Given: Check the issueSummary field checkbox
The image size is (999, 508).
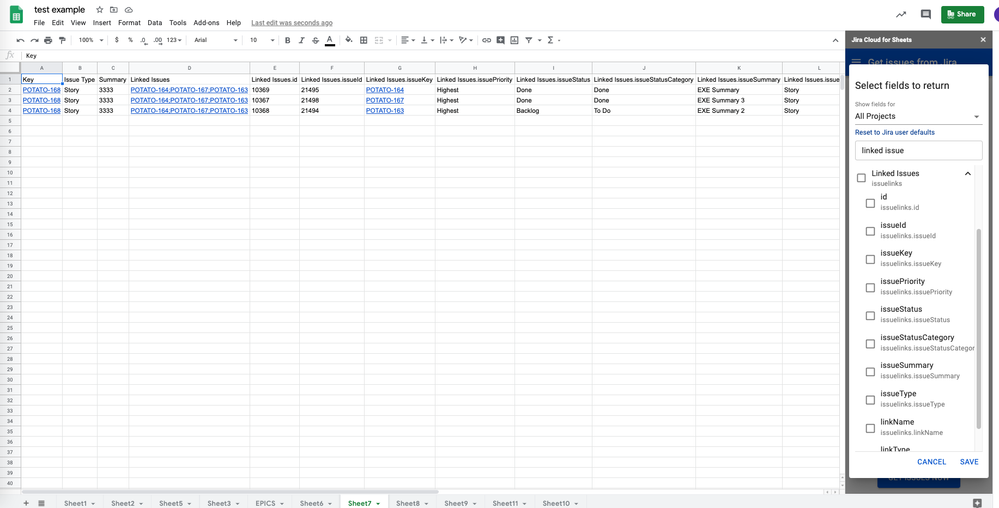Looking at the screenshot, I should (870, 372).
